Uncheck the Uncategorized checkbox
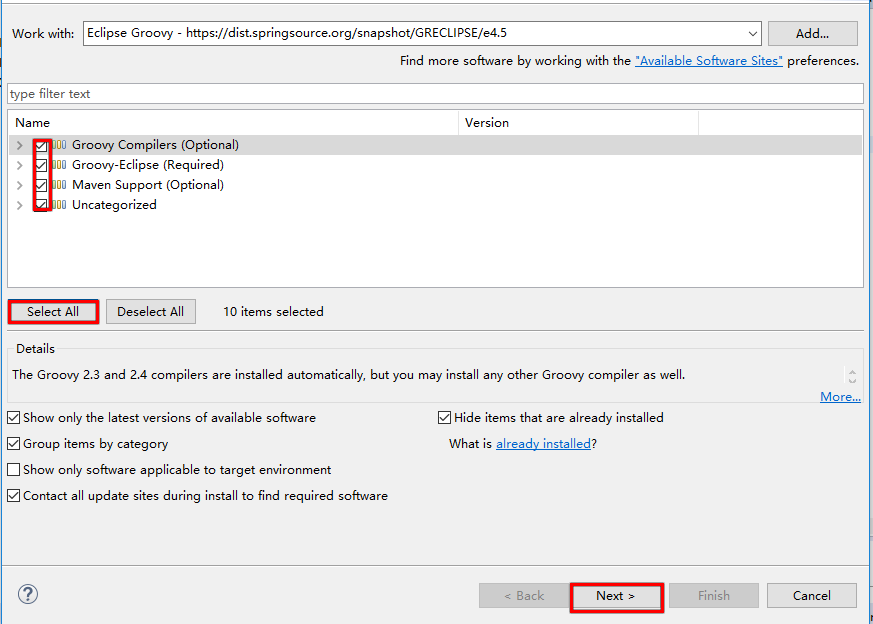Viewport: 873px width, 624px height. 41,205
